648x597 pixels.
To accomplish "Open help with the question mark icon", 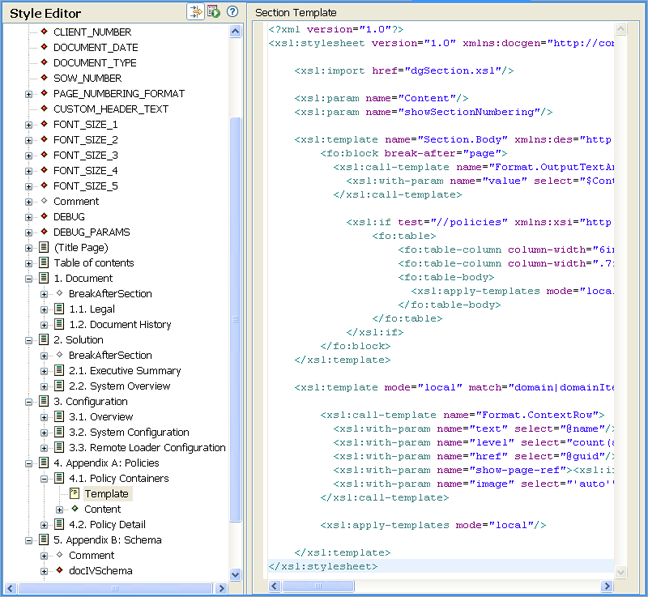I will click(x=233, y=12).
